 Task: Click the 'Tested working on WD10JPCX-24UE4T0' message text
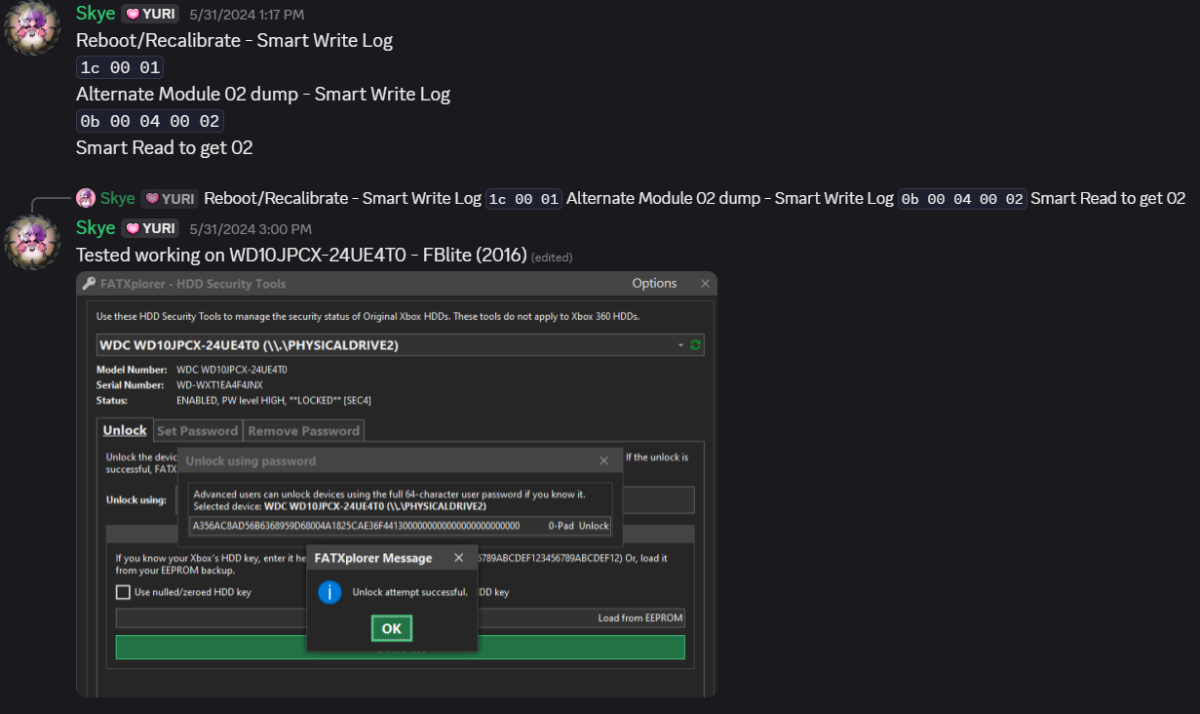pyautogui.click(x=301, y=255)
